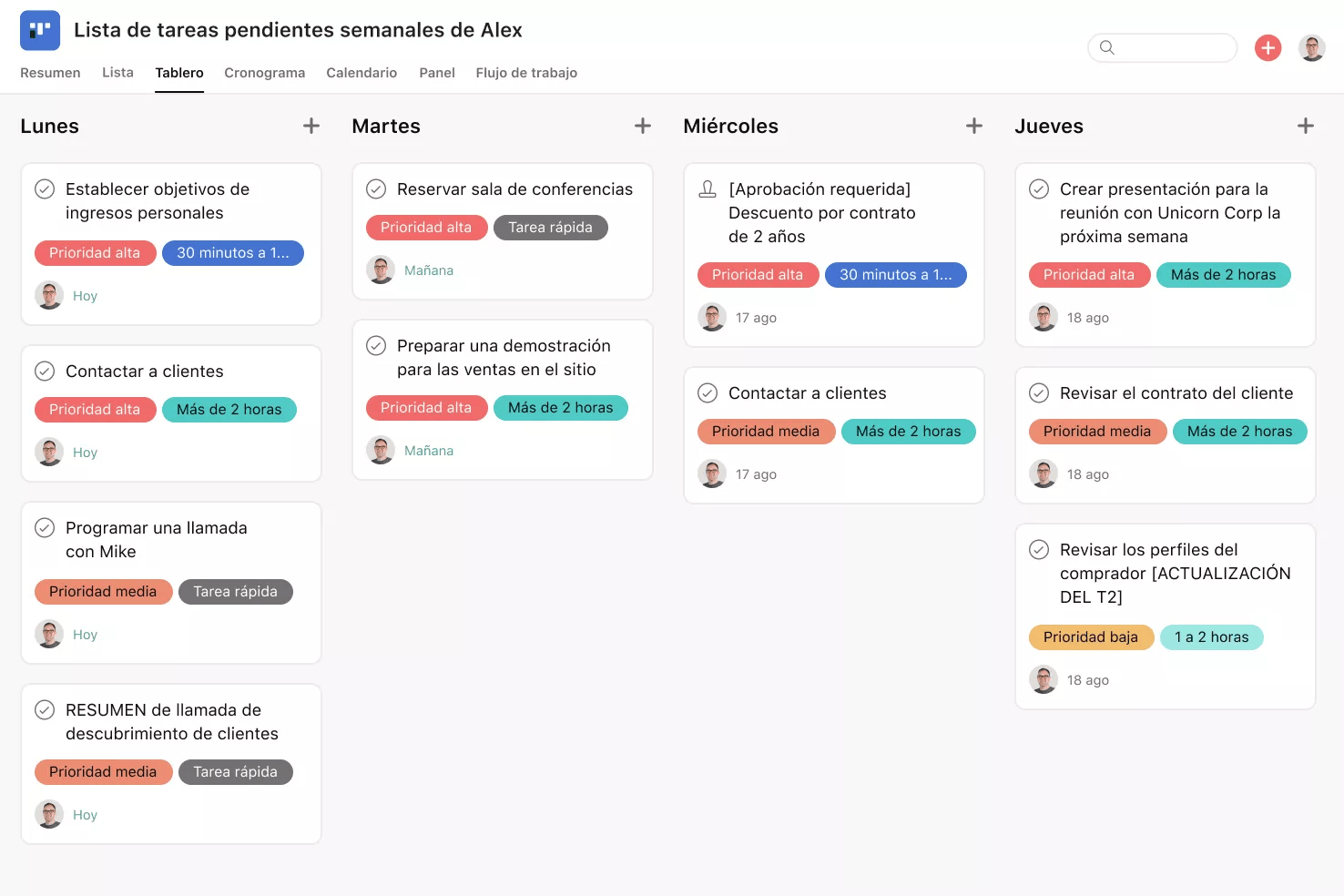
Task: Click the red global add button
Action: [x=1268, y=47]
